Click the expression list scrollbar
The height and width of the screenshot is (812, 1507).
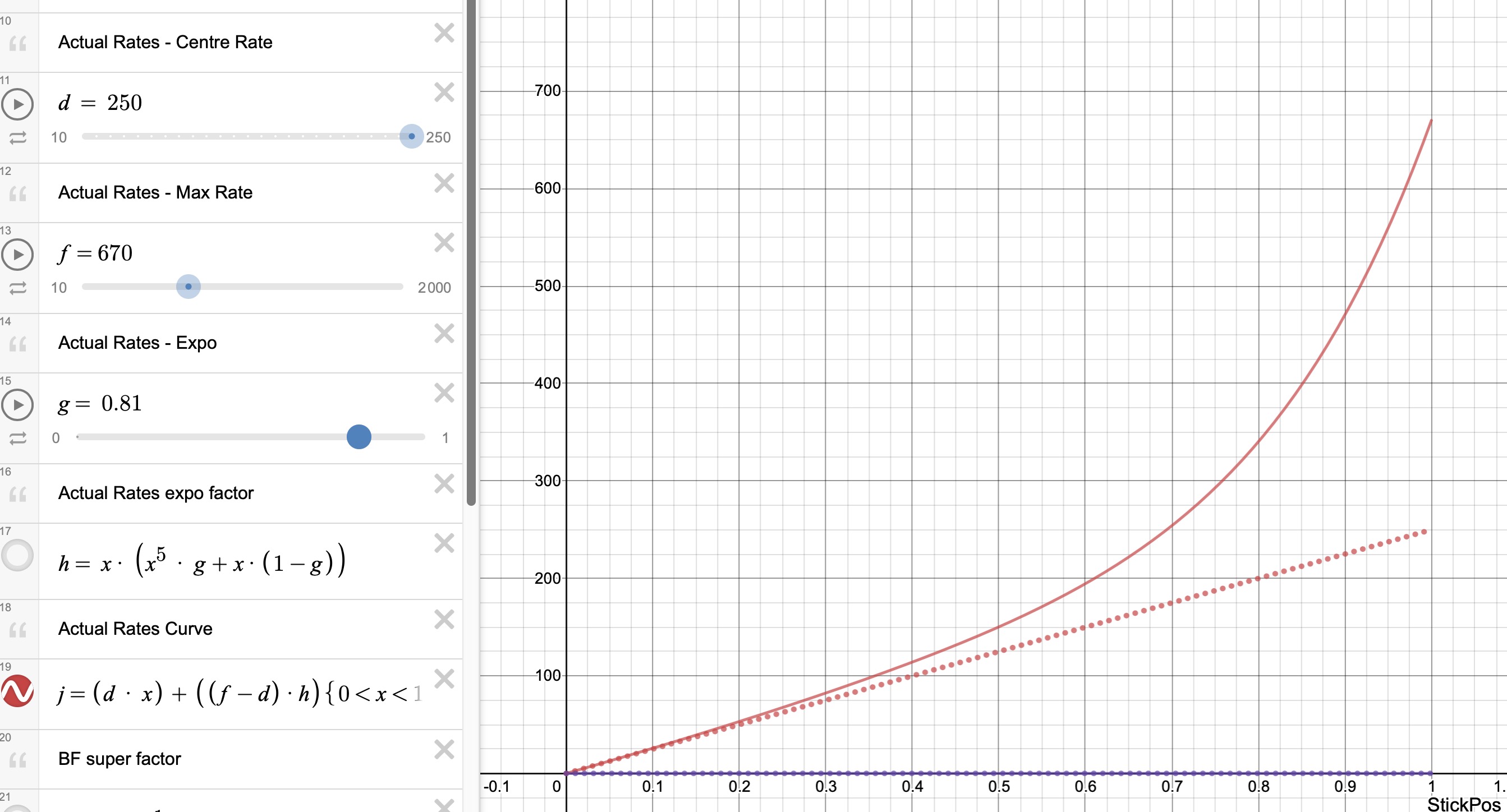471,251
